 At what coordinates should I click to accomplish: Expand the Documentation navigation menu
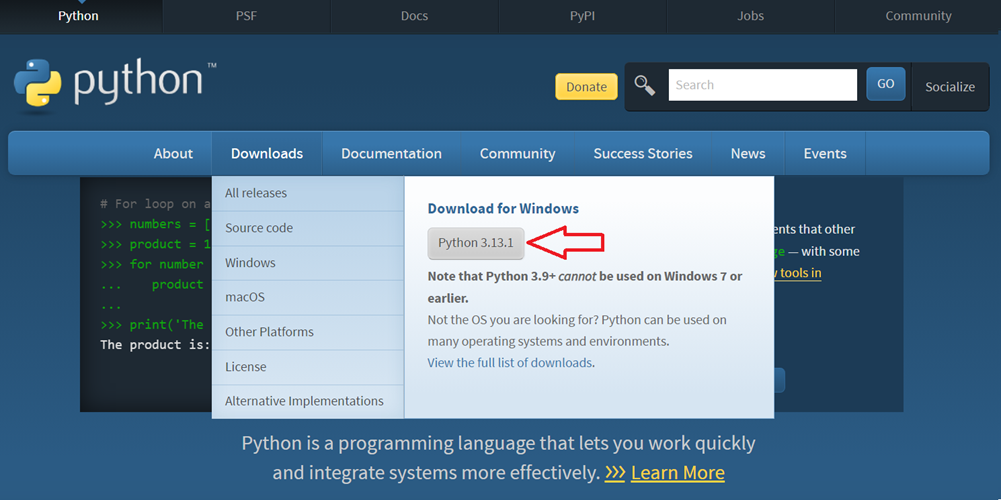click(x=391, y=153)
